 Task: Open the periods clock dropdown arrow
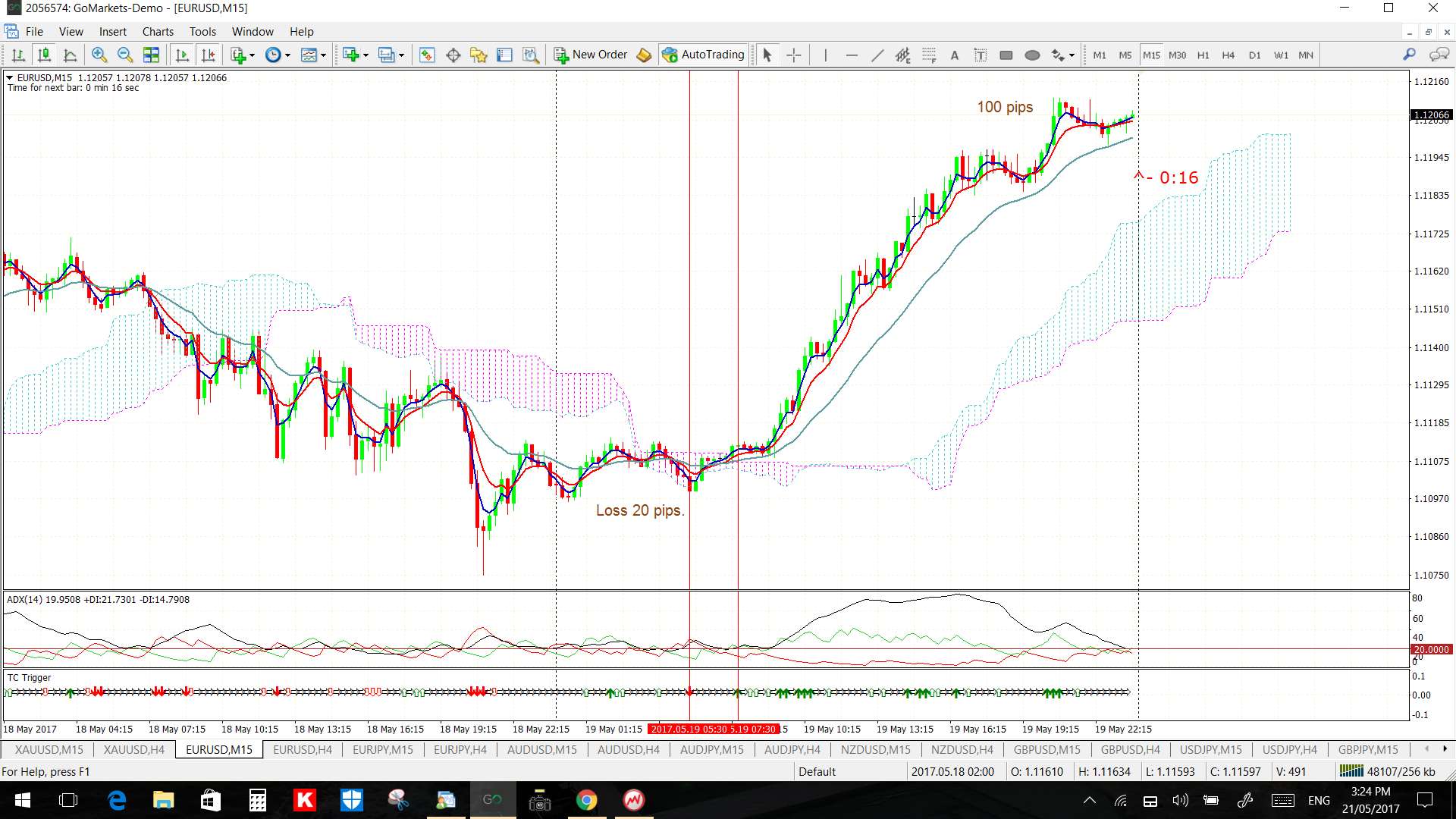(x=287, y=55)
